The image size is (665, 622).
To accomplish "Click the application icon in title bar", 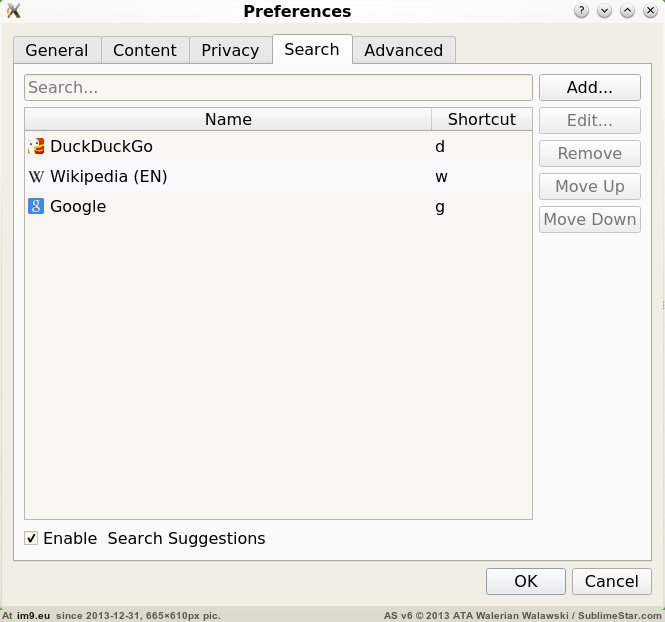I will click(13, 11).
